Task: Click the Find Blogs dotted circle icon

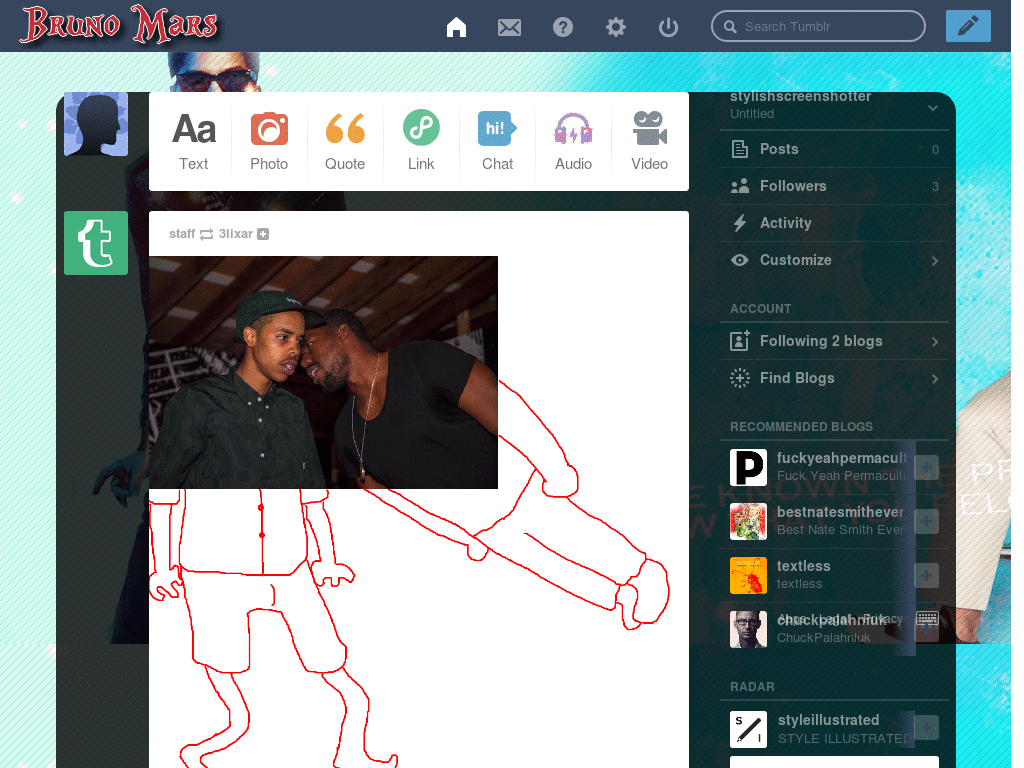Action: pyautogui.click(x=740, y=378)
